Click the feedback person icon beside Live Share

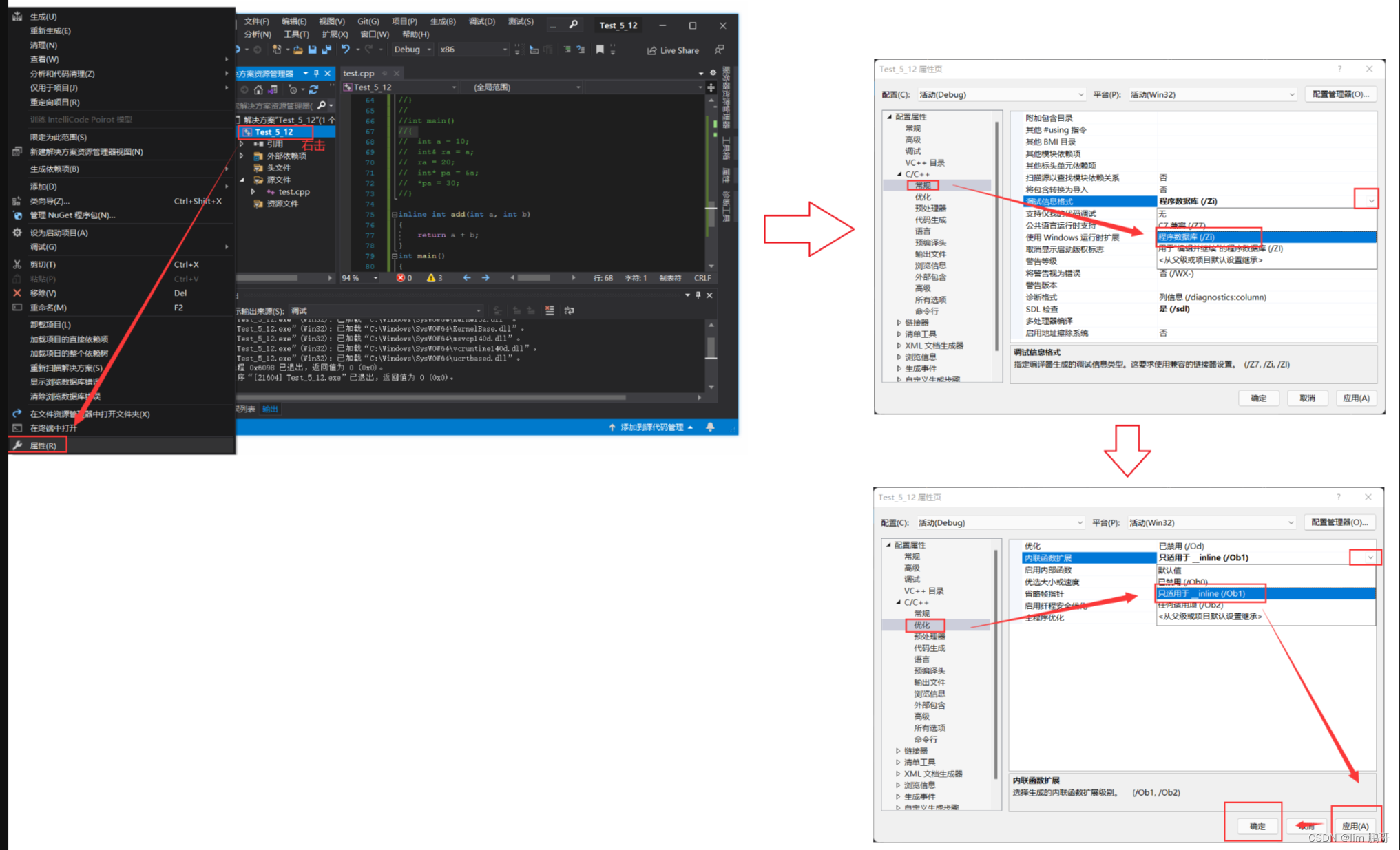[x=720, y=50]
